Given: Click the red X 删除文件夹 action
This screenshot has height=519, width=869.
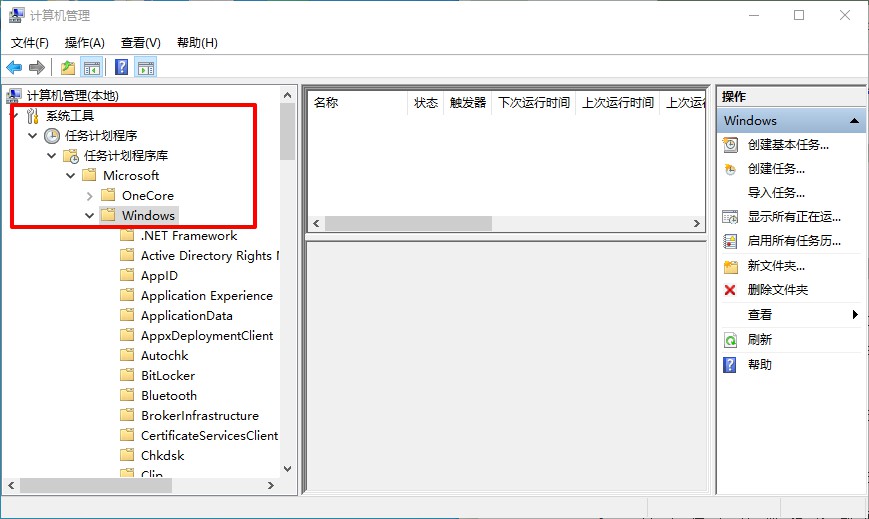Looking at the screenshot, I should 777,290.
